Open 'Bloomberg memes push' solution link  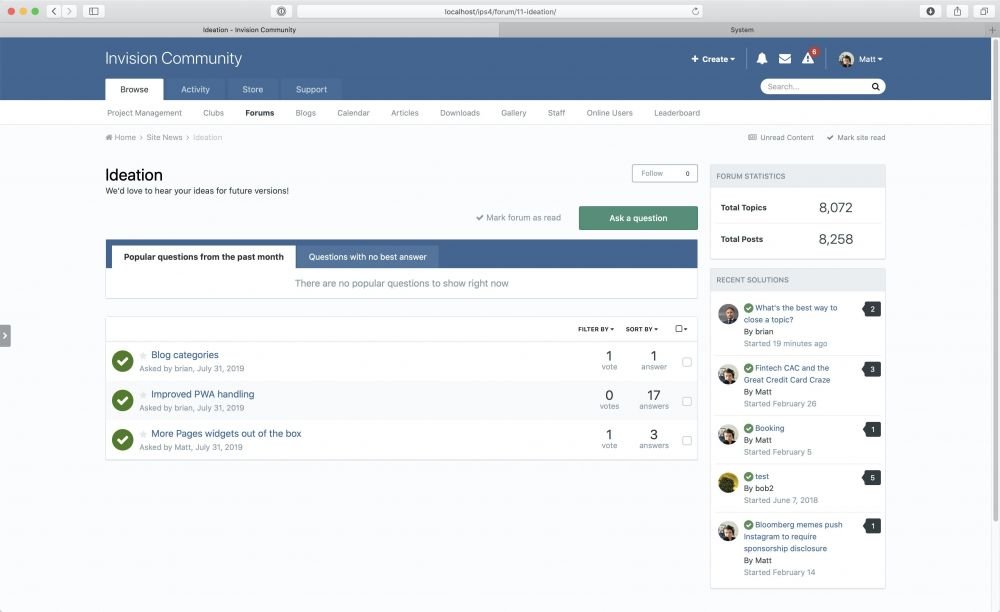click(793, 536)
